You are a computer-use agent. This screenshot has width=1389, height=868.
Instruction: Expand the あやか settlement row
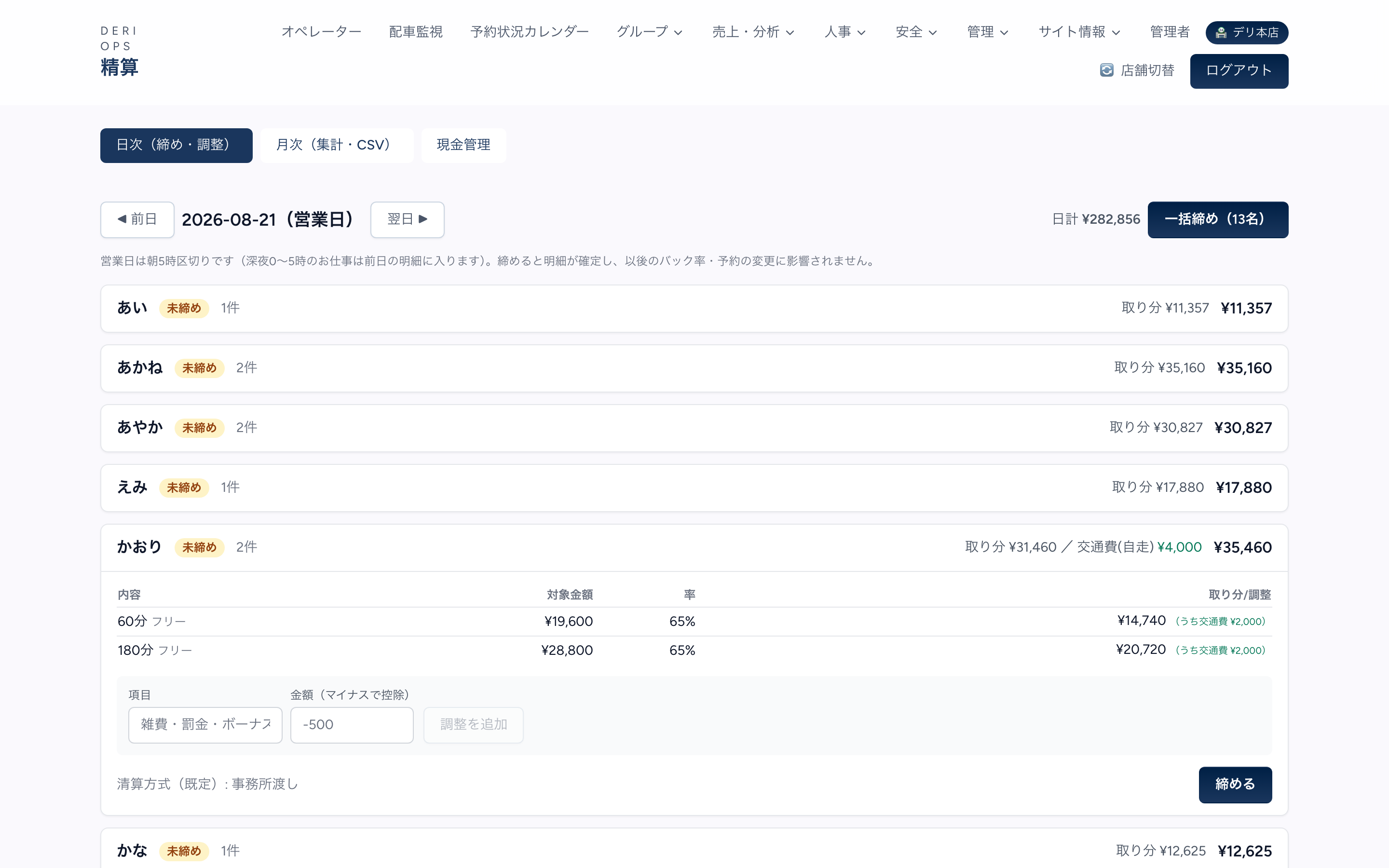694,428
